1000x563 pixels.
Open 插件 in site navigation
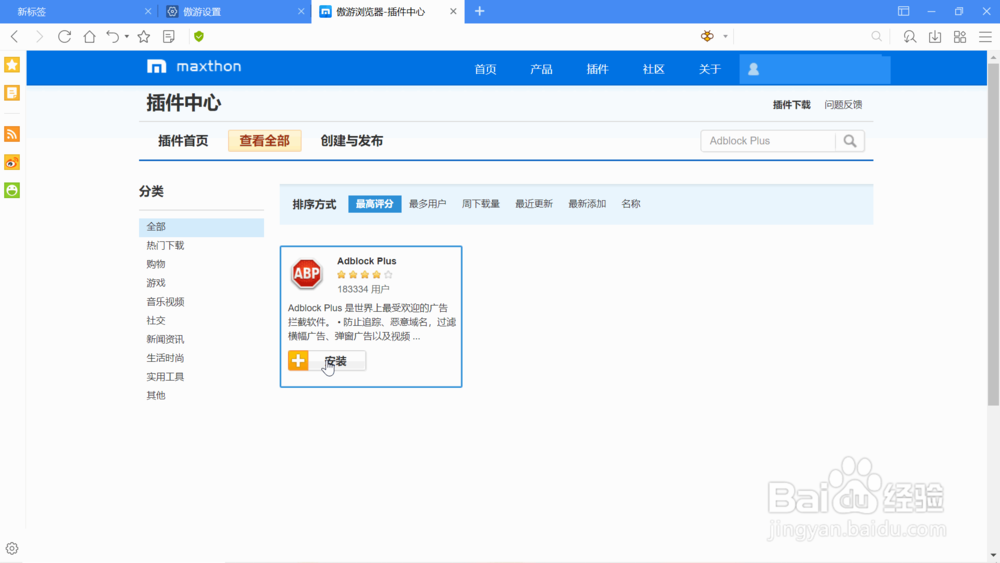click(598, 69)
